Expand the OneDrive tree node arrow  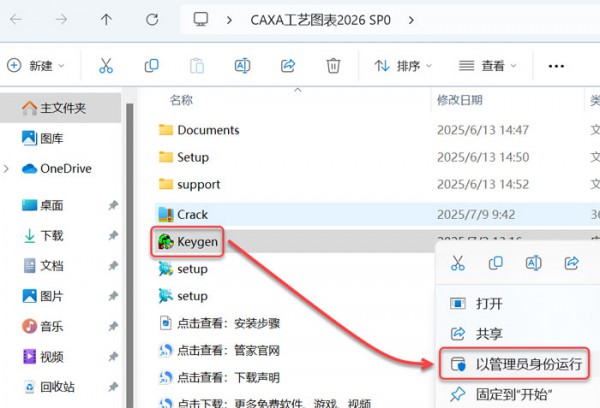click(x=6, y=168)
